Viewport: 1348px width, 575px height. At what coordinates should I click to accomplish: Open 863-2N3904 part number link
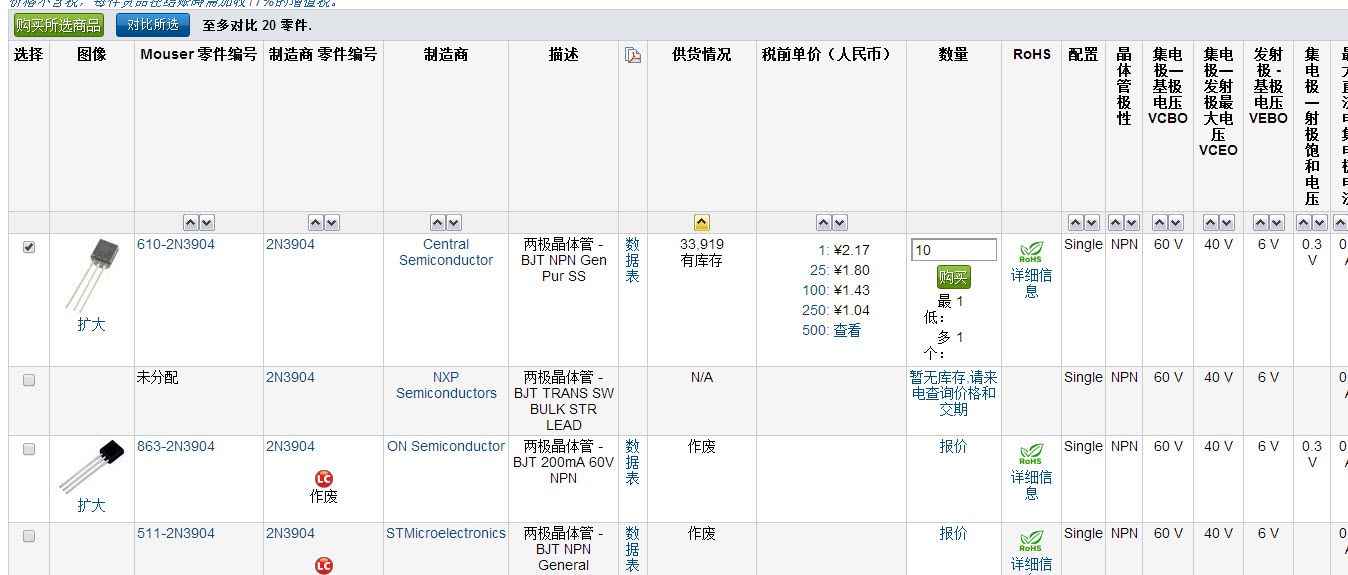(176, 447)
